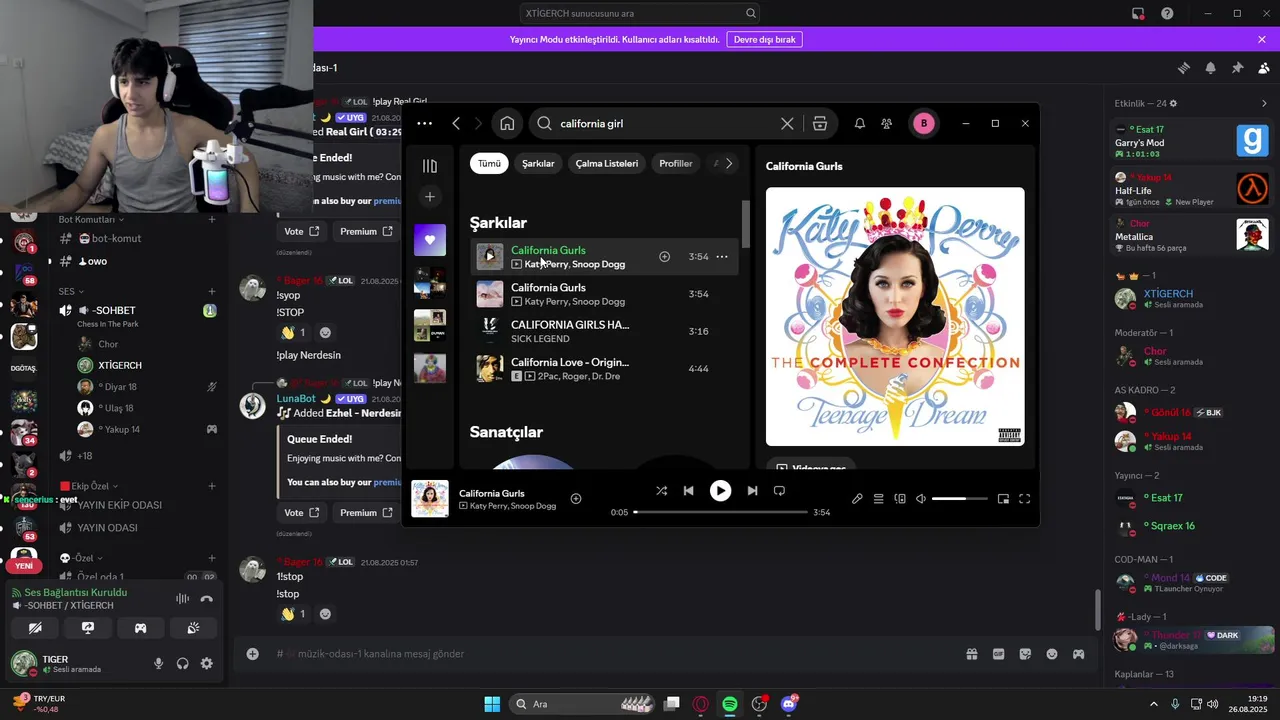Image resolution: width=1280 pixels, height=720 pixels.
Task: Click Devre dışı bırak button in banner
Action: pyautogui.click(x=765, y=39)
